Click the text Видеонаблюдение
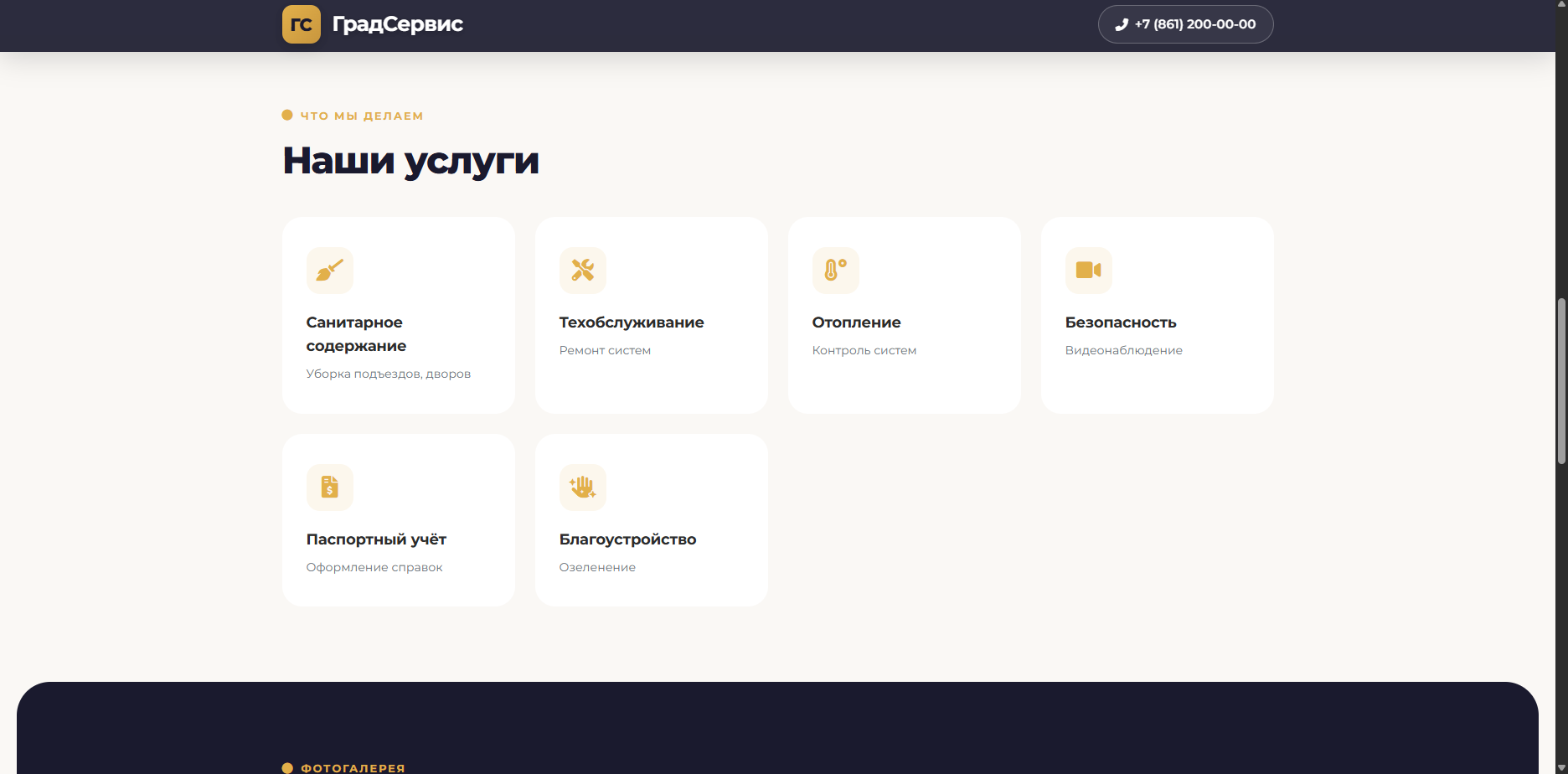1568x774 pixels. pos(1124,350)
